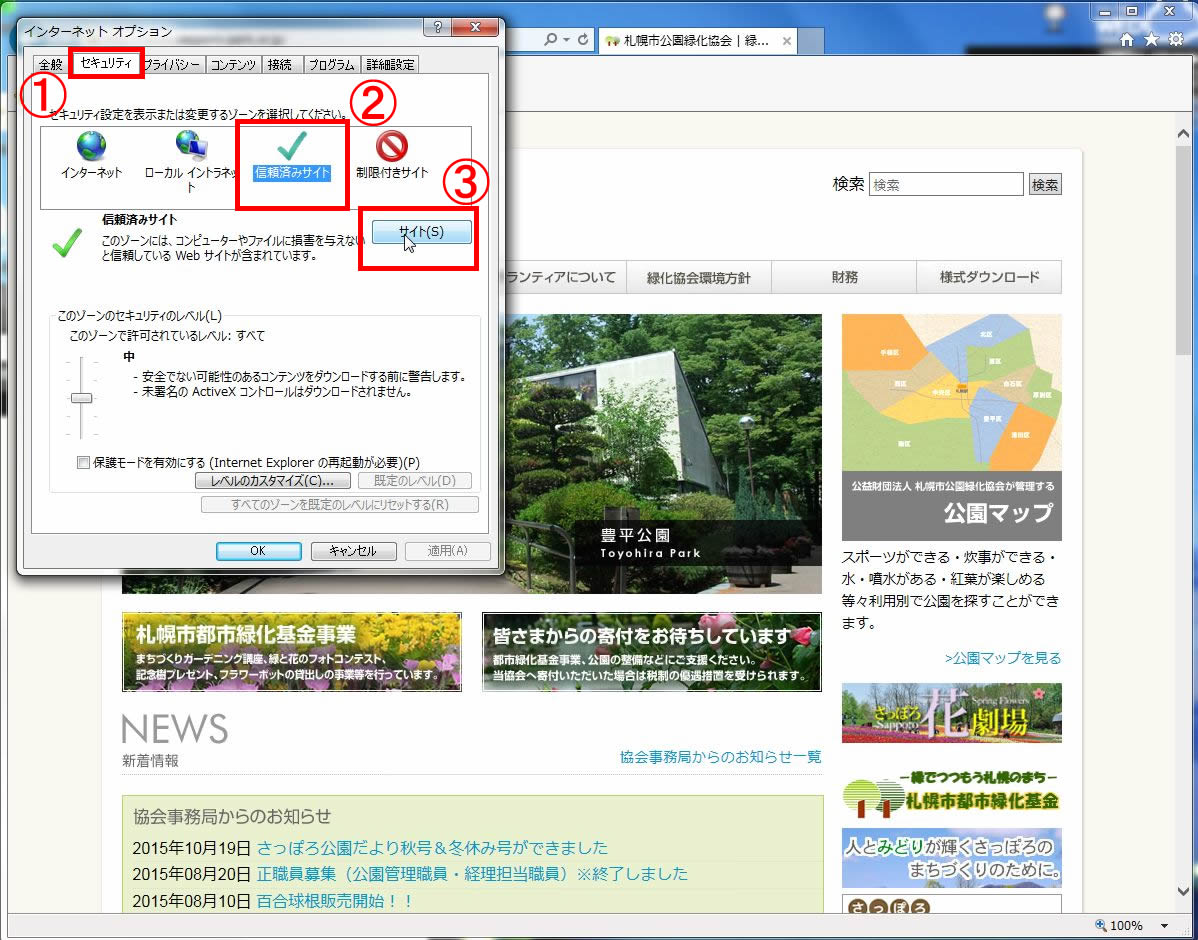Click the security level slider handle
The height and width of the screenshot is (940, 1198).
[x=80, y=398]
